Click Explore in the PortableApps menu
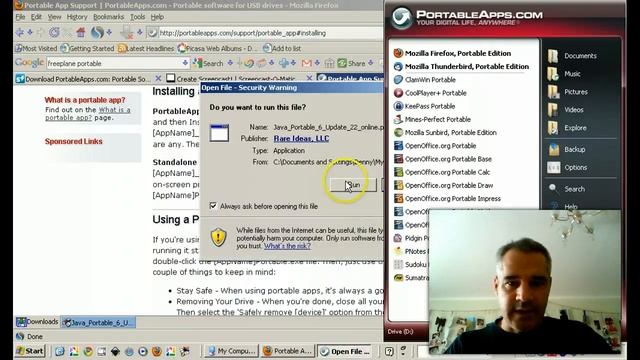 [567, 128]
